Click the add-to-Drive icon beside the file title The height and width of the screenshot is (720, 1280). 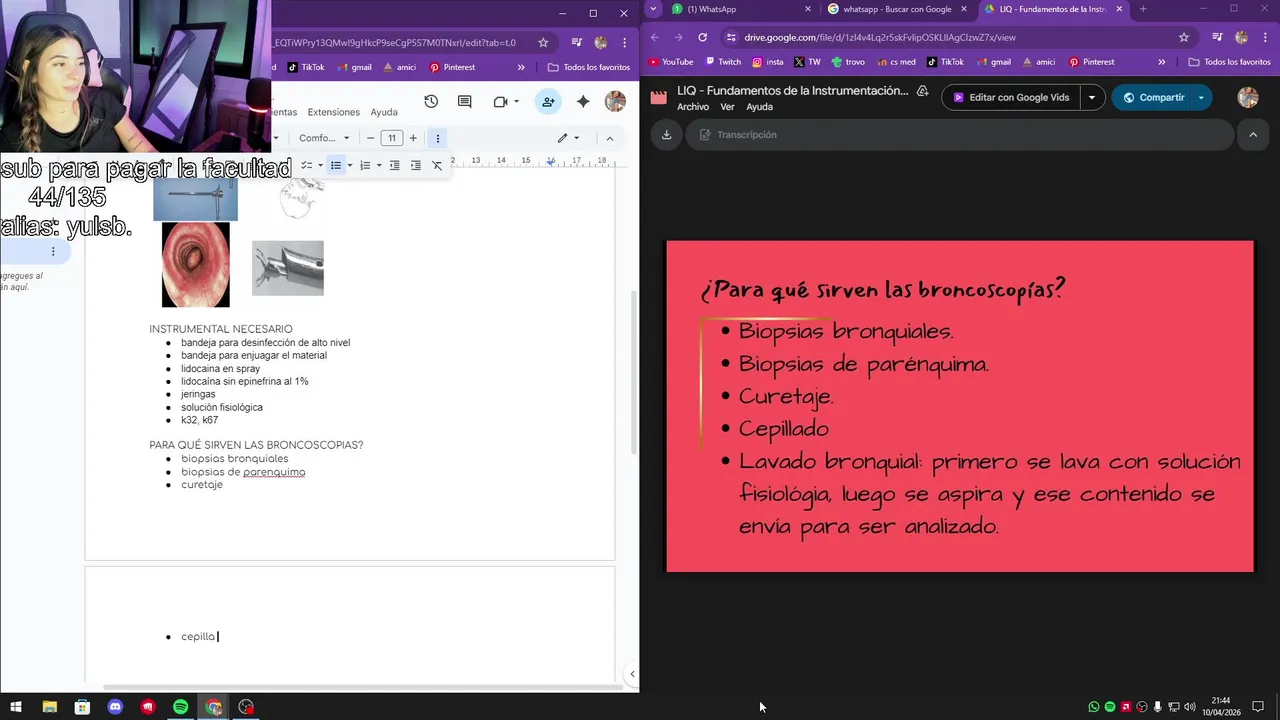click(922, 91)
